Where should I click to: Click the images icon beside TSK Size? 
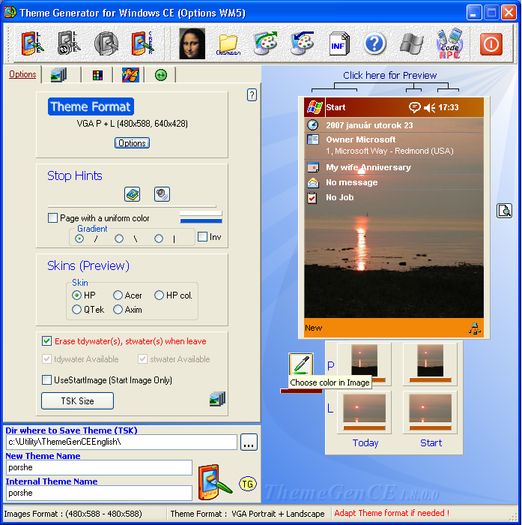[x=218, y=399]
